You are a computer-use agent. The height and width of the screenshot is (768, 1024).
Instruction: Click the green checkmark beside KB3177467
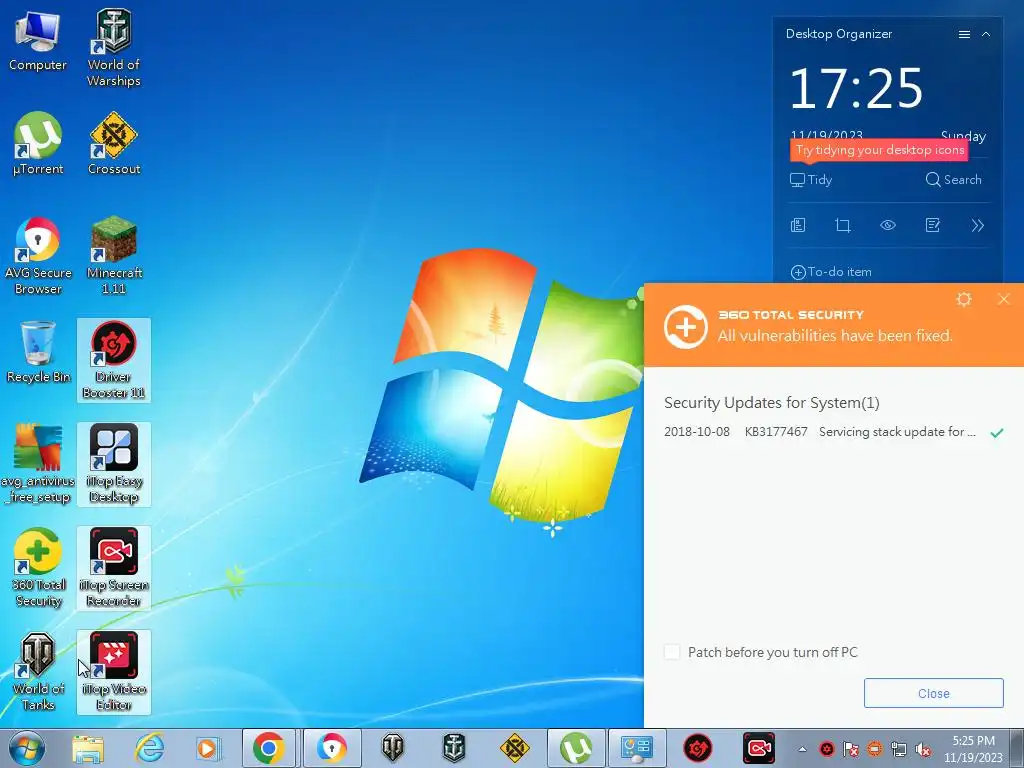(997, 432)
